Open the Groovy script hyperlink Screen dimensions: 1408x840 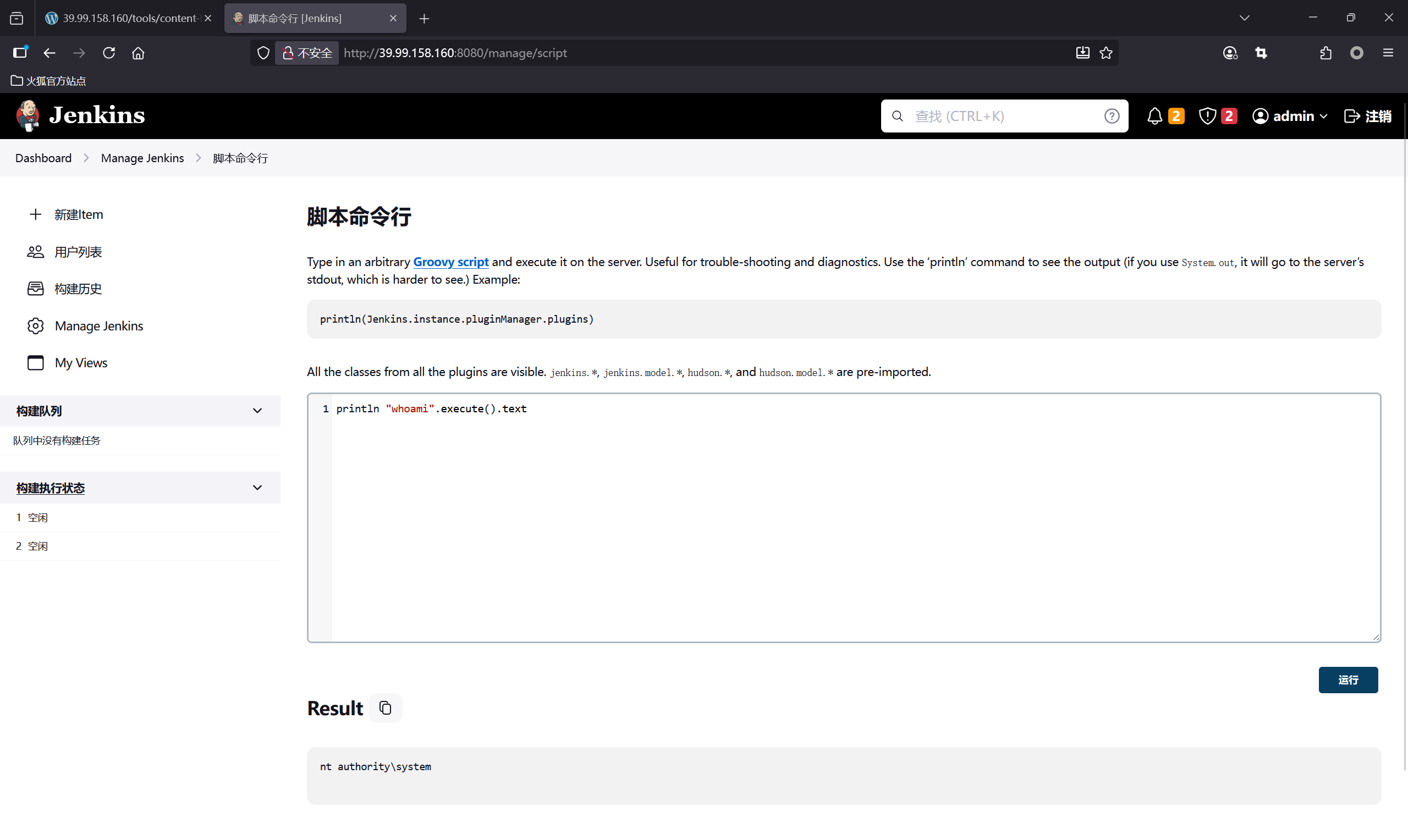pos(450,262)
